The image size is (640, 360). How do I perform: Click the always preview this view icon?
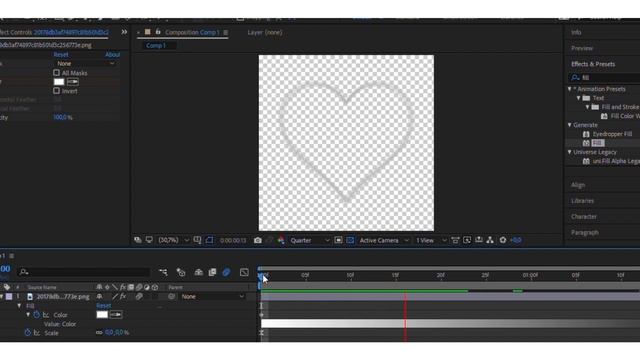point(138,240)
